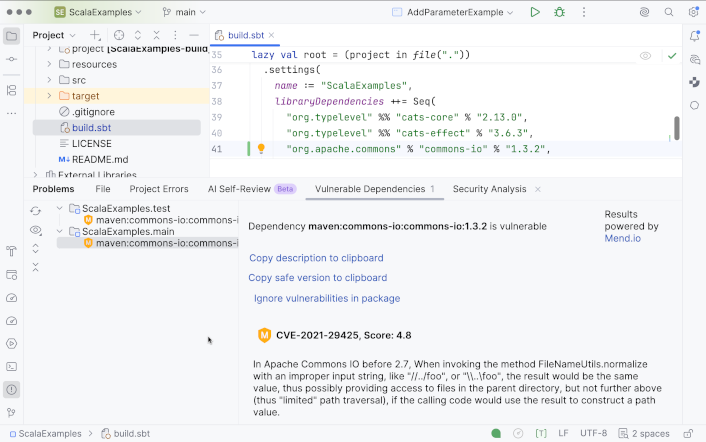The height and width of the screenshot is (442, 706).
Task: Open more run actions menu
Action: click(x=584, y=12)
